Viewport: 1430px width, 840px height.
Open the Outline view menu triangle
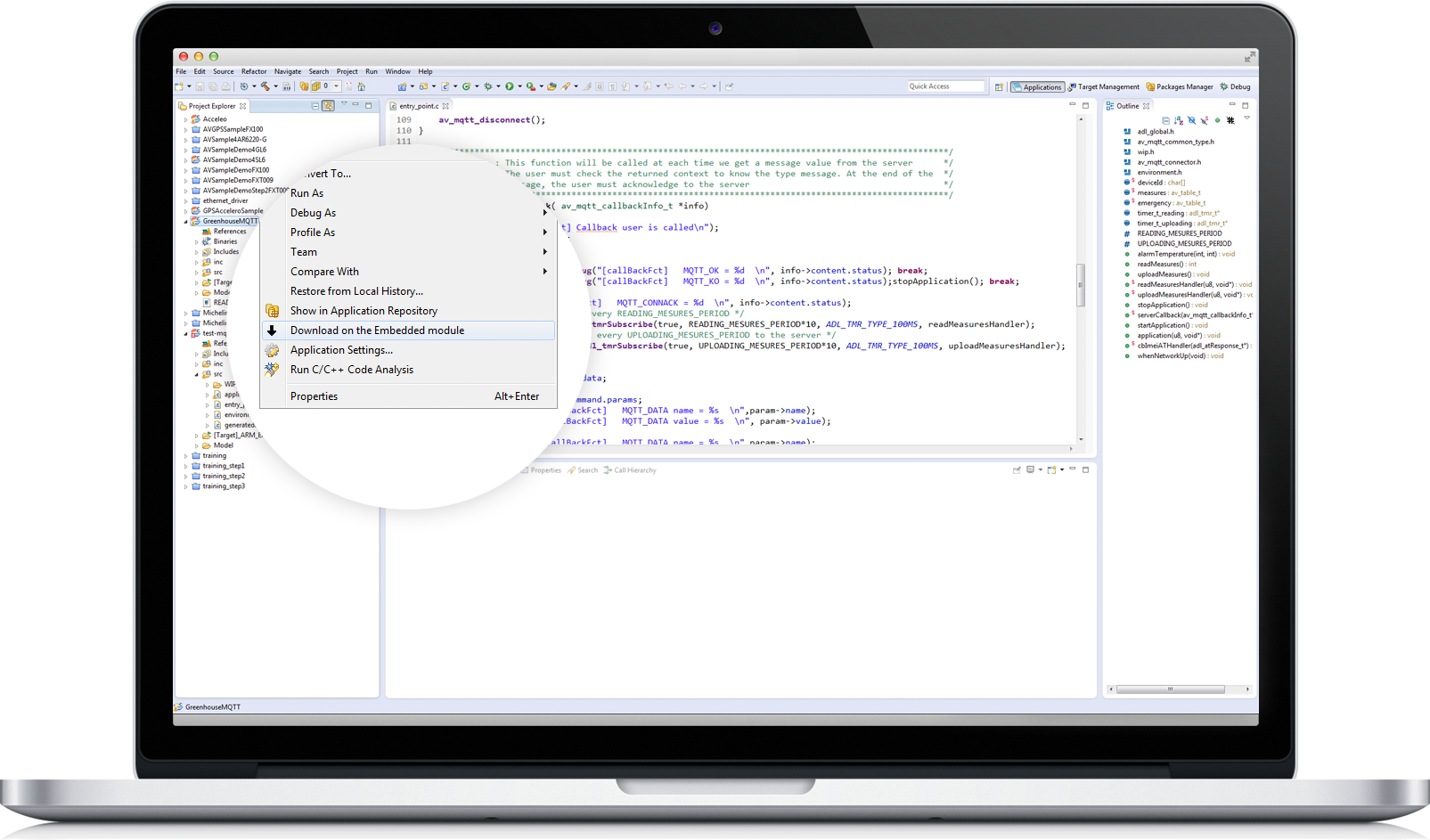point(1246,118)
